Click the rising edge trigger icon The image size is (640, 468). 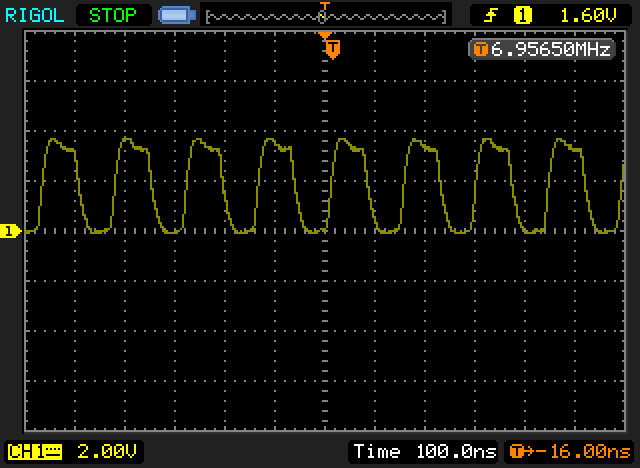(491, 16)
